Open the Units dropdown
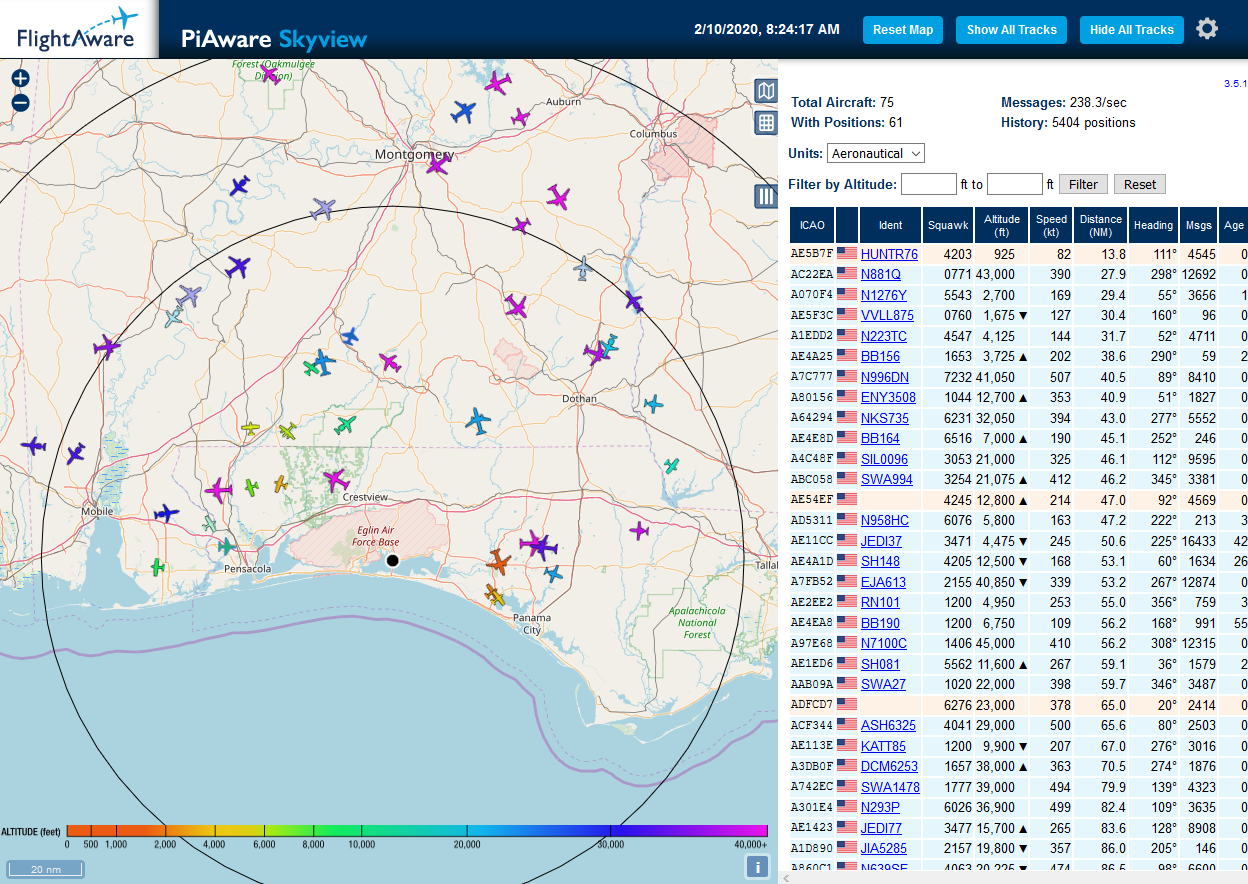 click(876, 153)
